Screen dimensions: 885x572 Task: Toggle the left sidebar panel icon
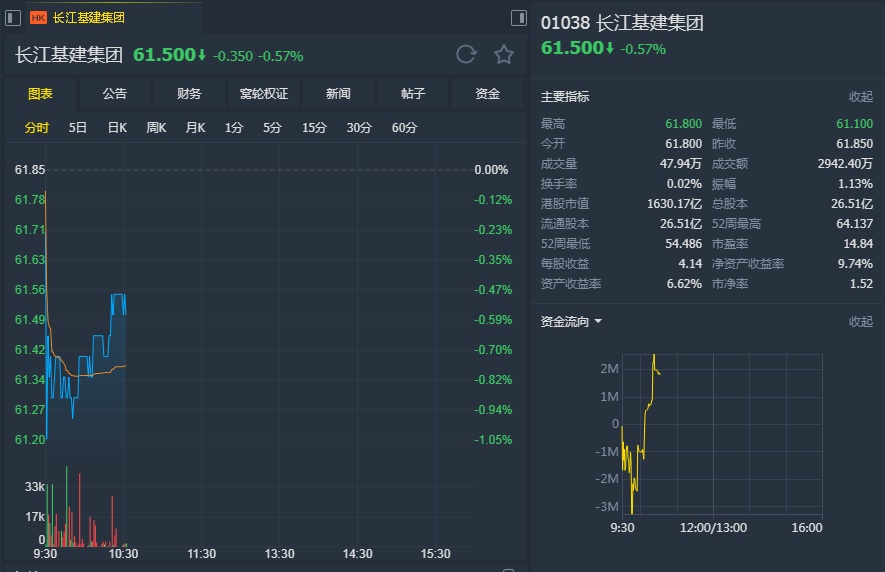click(x=14, y=18)
